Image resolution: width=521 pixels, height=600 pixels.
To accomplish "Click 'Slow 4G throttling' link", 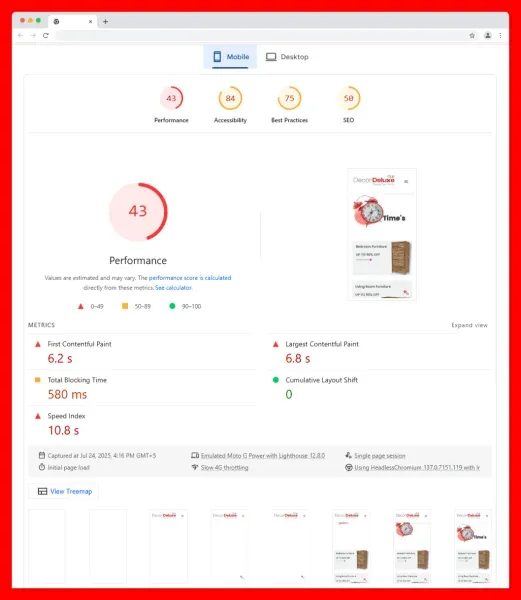I will click(x=225, y=468).
